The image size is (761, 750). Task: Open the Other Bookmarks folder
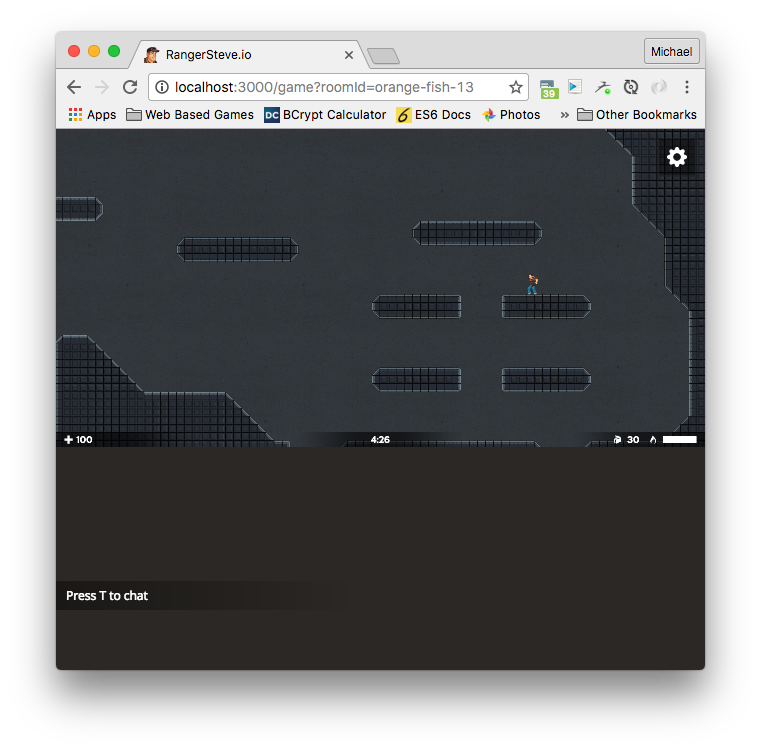tap(636, 115)
